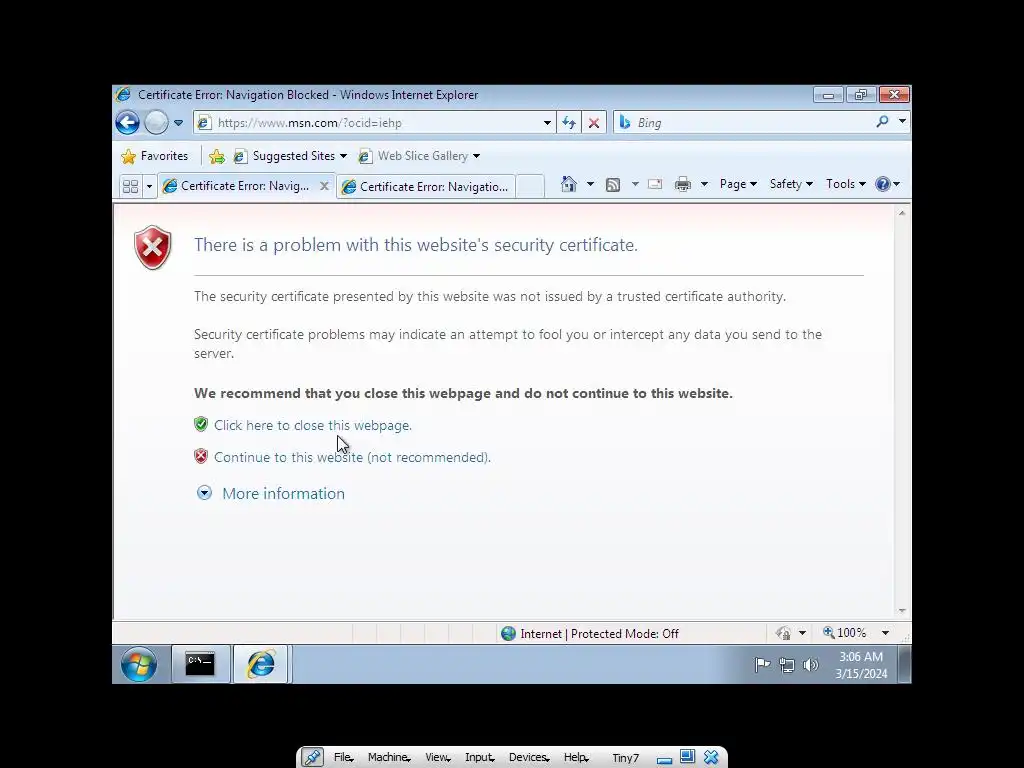Click the Read Mail envelope icon
Screen dimensions: 1024x768
click(654, 185)
